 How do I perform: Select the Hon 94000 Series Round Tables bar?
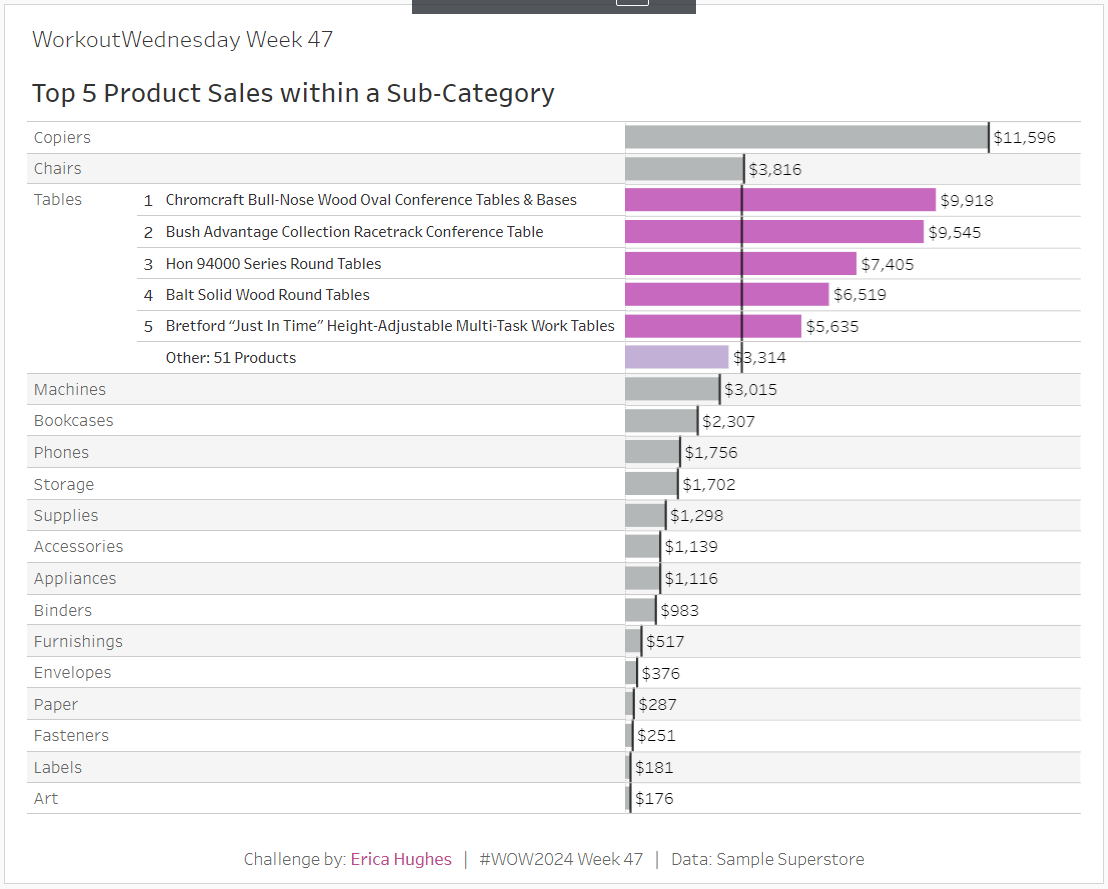740,263
